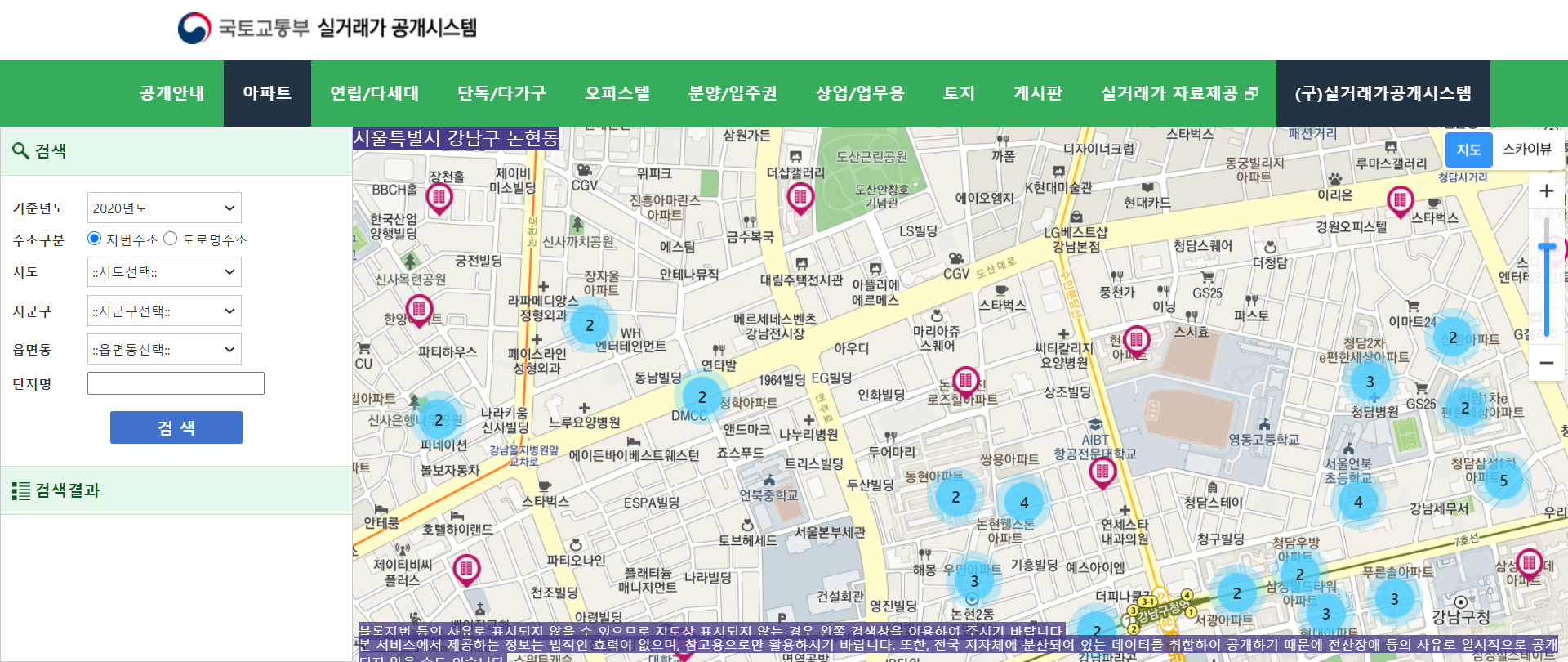Screen dimensions: 1568x662
Task: Click cluster marker 4 above 논현웰스톤아파트
Action: click(x=1024, y=503)
